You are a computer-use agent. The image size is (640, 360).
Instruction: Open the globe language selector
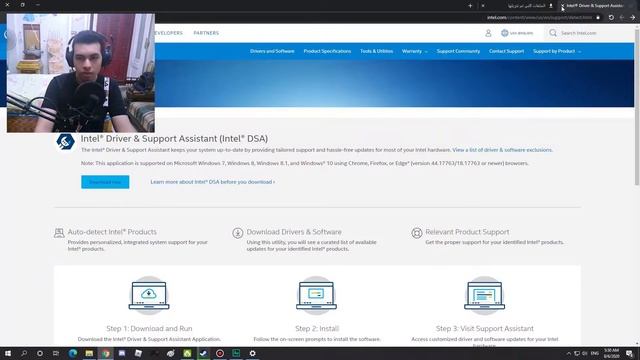coord(517,33)
